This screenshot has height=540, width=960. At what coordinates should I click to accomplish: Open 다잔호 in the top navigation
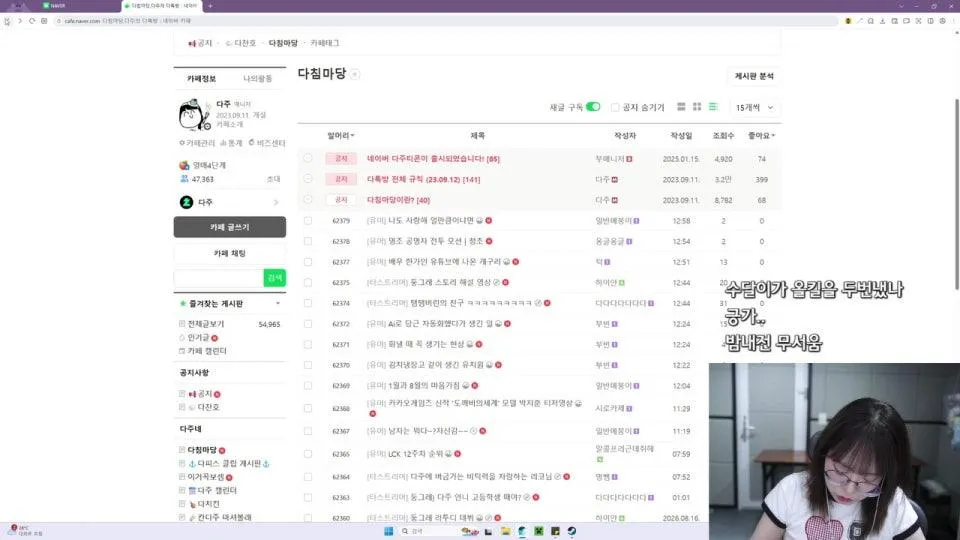[x=240, y=43]
